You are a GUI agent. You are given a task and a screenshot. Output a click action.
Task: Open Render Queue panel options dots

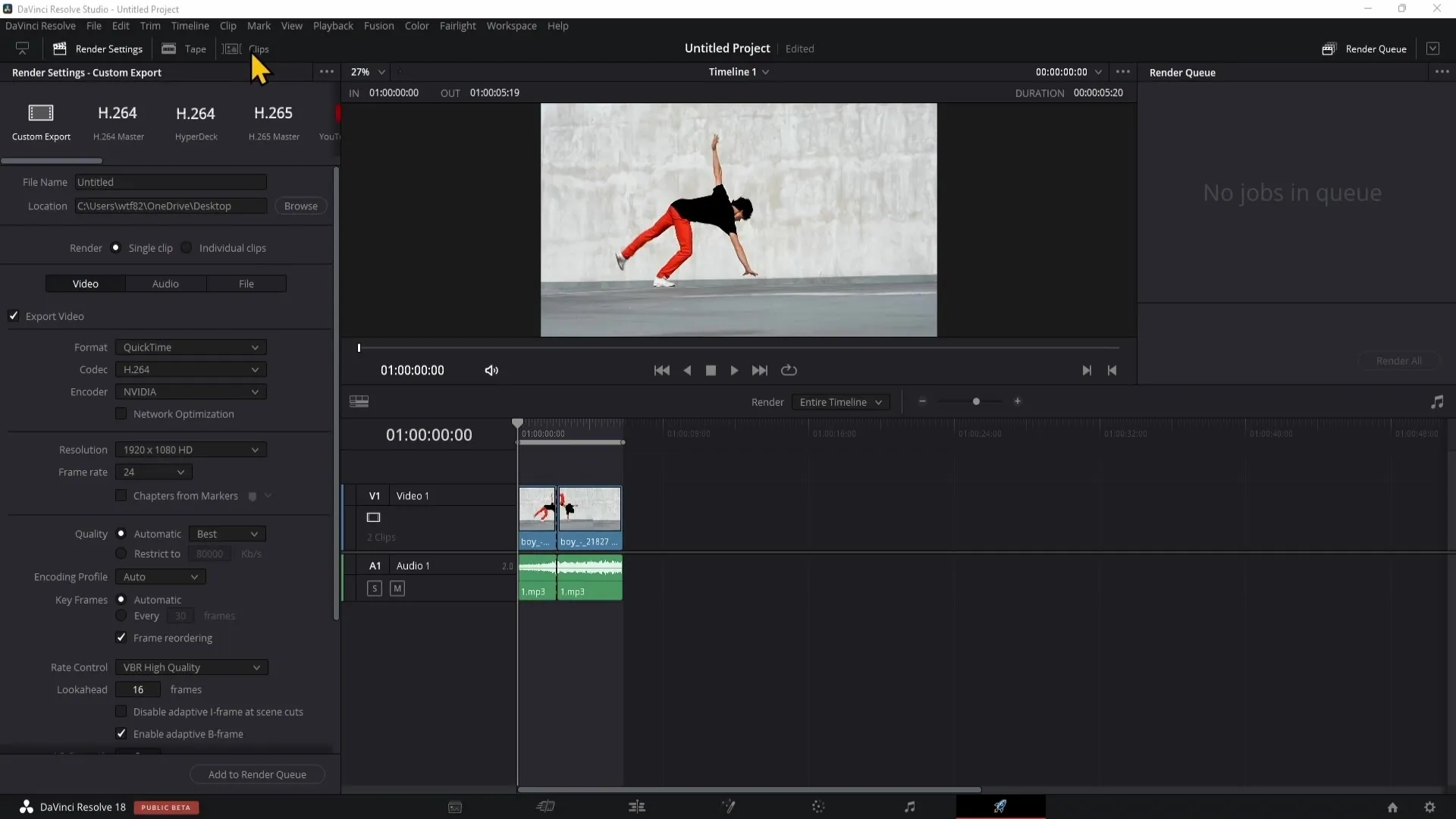tap(1442, 72)
